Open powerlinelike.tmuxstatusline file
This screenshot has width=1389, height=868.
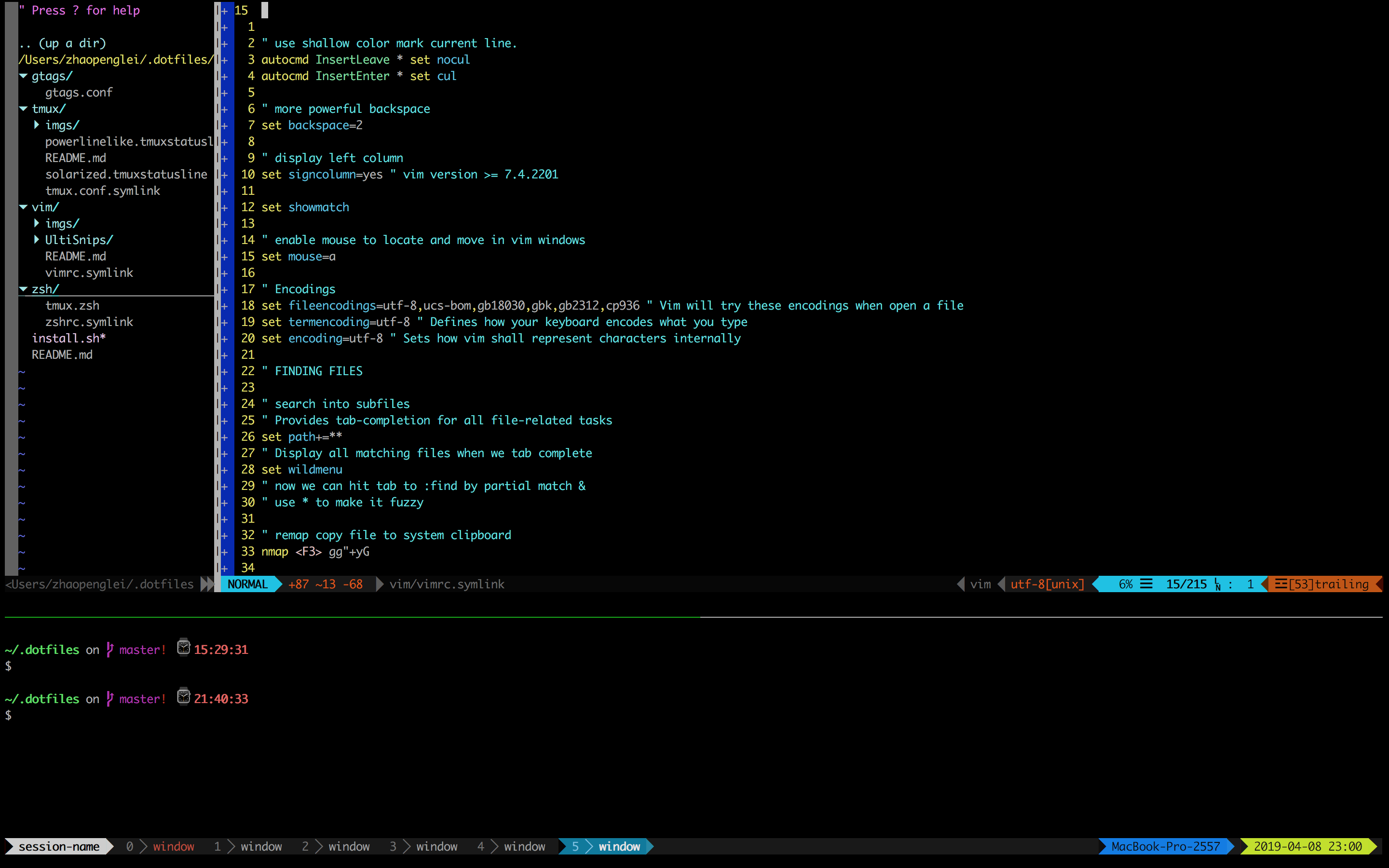[129, 142]
